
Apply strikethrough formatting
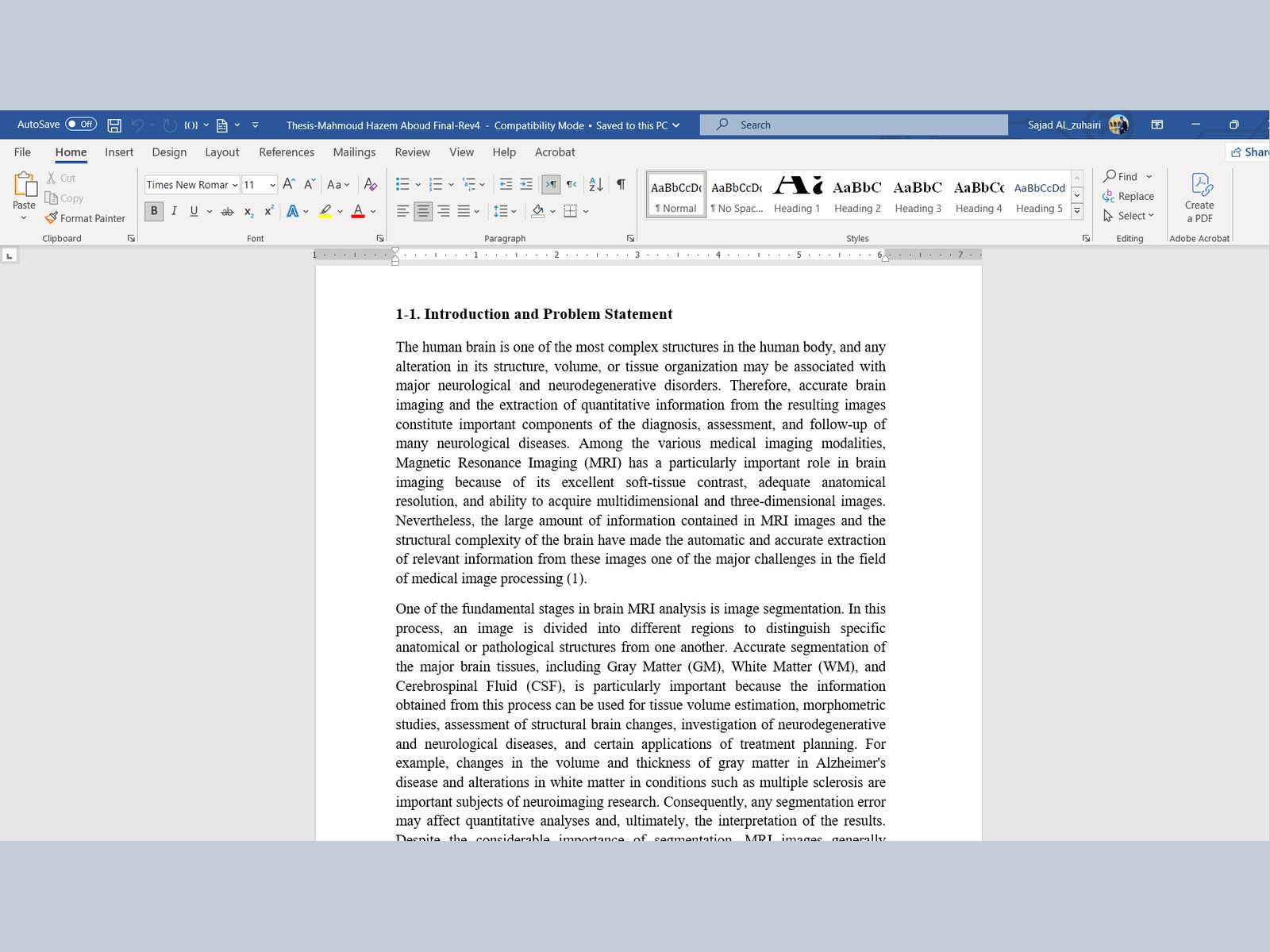(227, 211)
